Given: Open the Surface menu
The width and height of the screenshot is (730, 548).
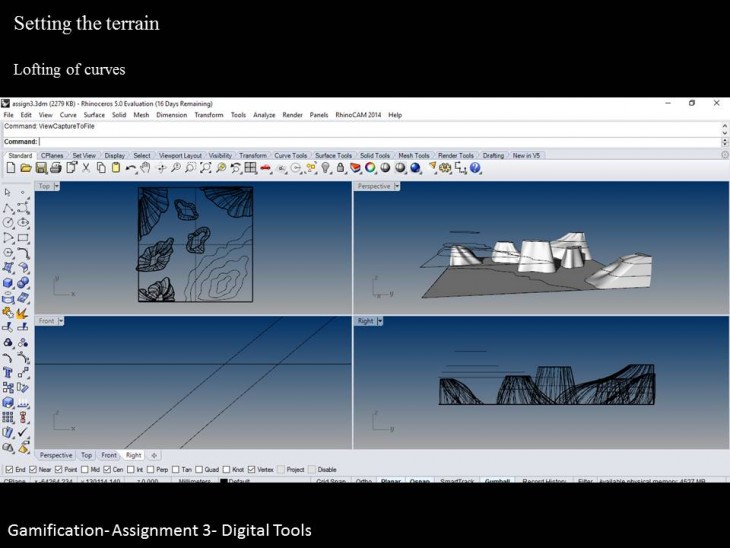Looking at the screenshot, I should click(x=94, y=115).
